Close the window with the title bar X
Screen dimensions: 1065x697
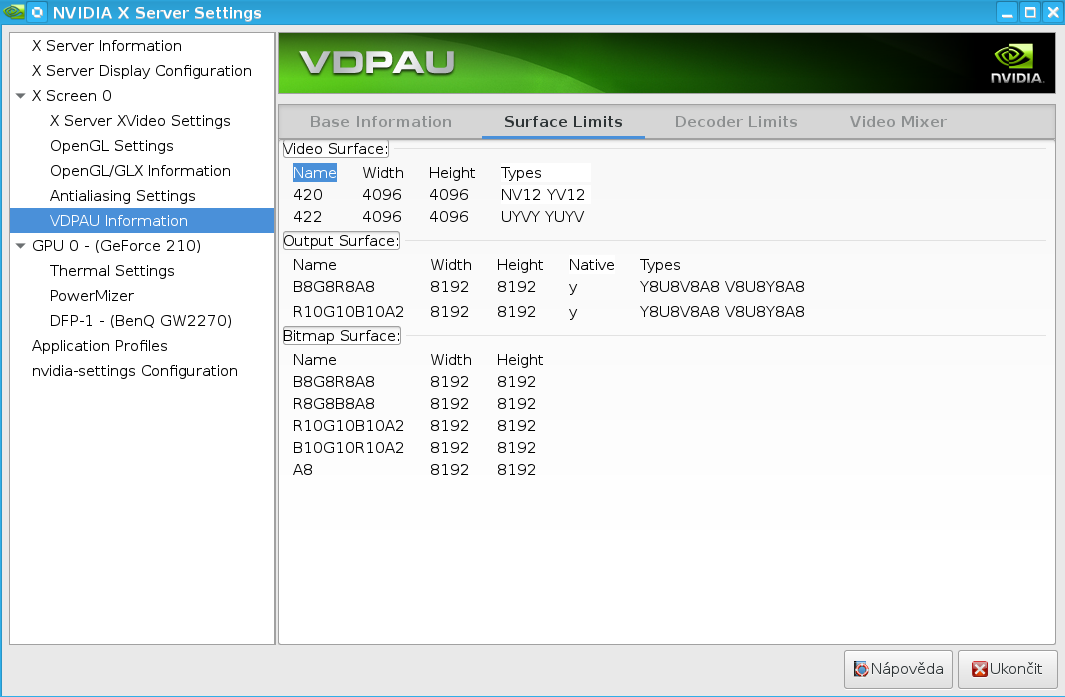click(1053, 13)
